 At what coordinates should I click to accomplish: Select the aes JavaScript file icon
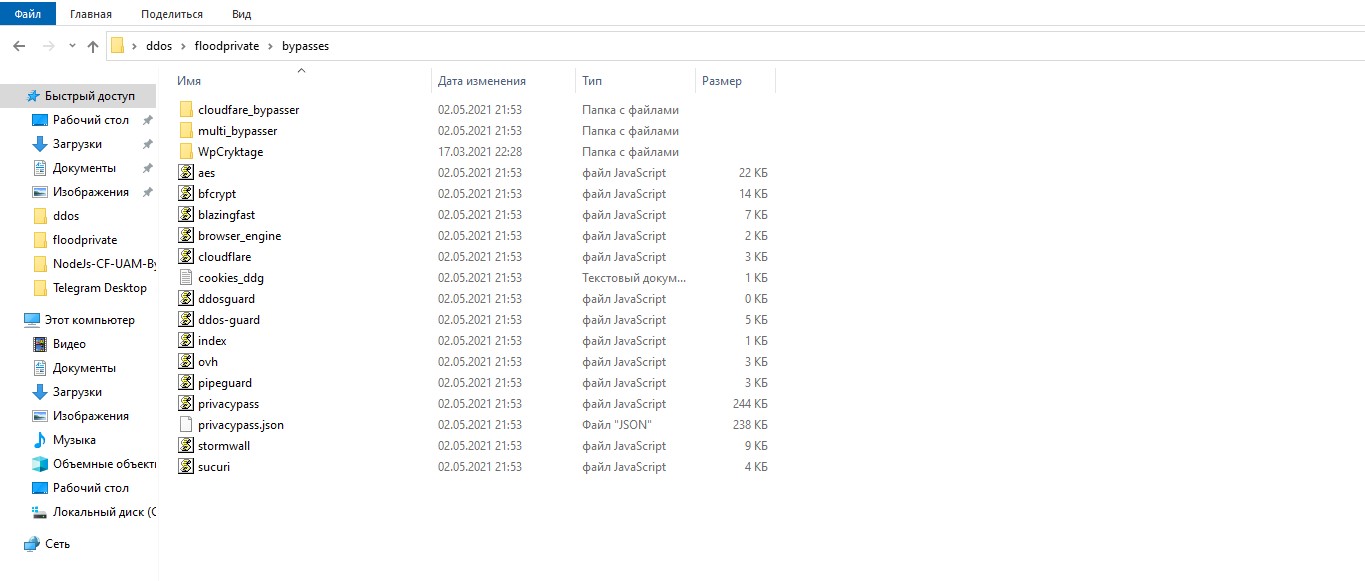pyautogui.click(x=185, y=173)
